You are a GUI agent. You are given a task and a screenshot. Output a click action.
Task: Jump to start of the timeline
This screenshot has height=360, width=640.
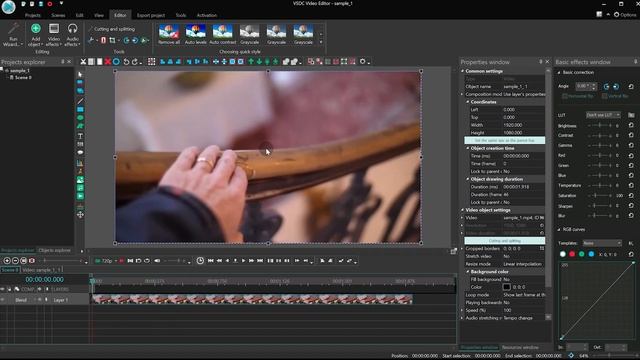point(211,260)
